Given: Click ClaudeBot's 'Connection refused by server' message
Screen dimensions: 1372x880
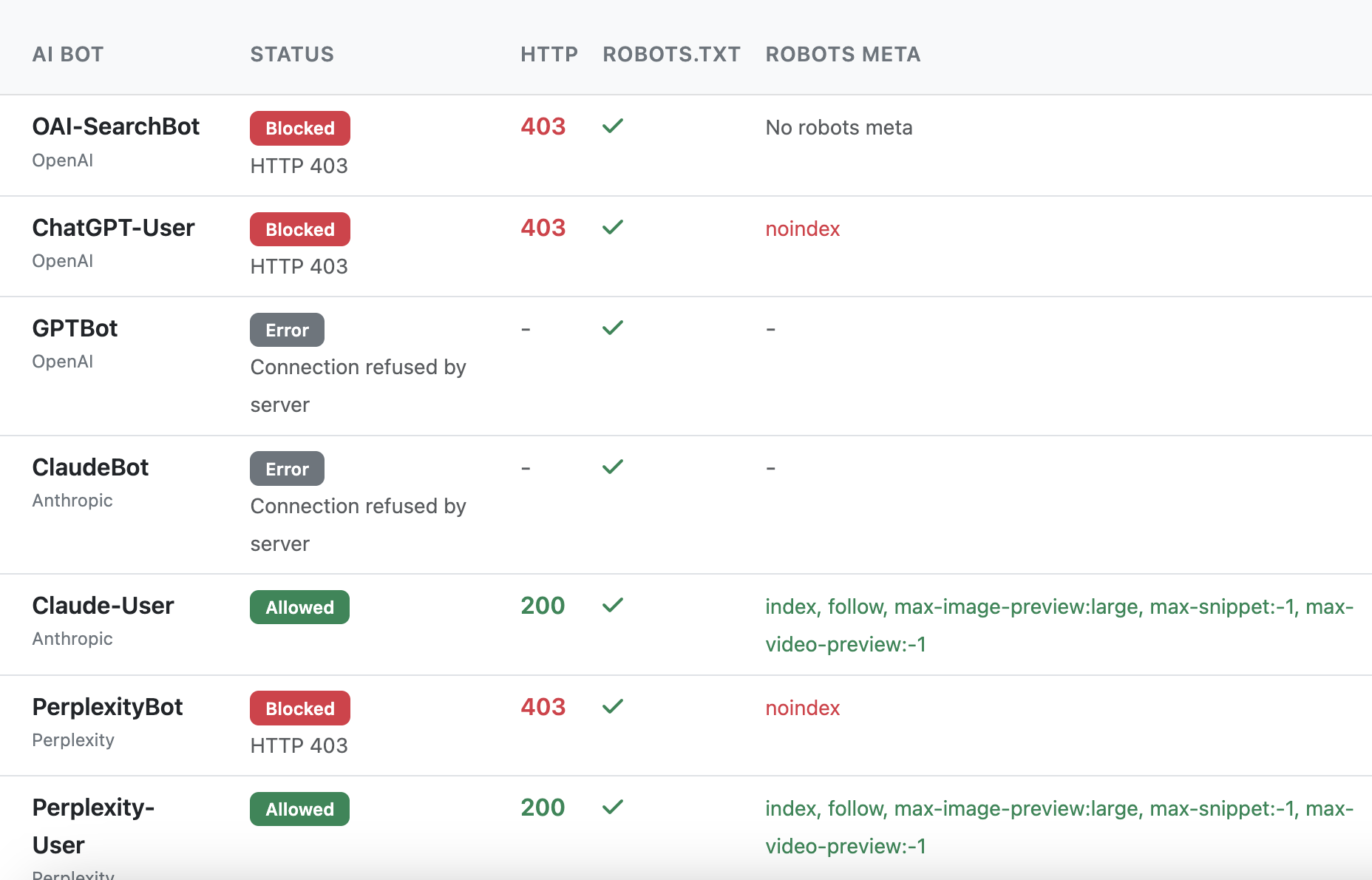Looking at the screenshot, I should click(358, 525).
